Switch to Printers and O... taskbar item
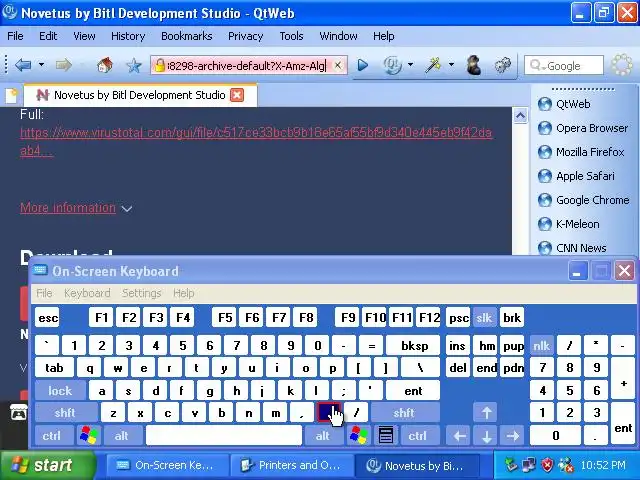640x480 pixels. pyautogui.click(x=291, y=465)
